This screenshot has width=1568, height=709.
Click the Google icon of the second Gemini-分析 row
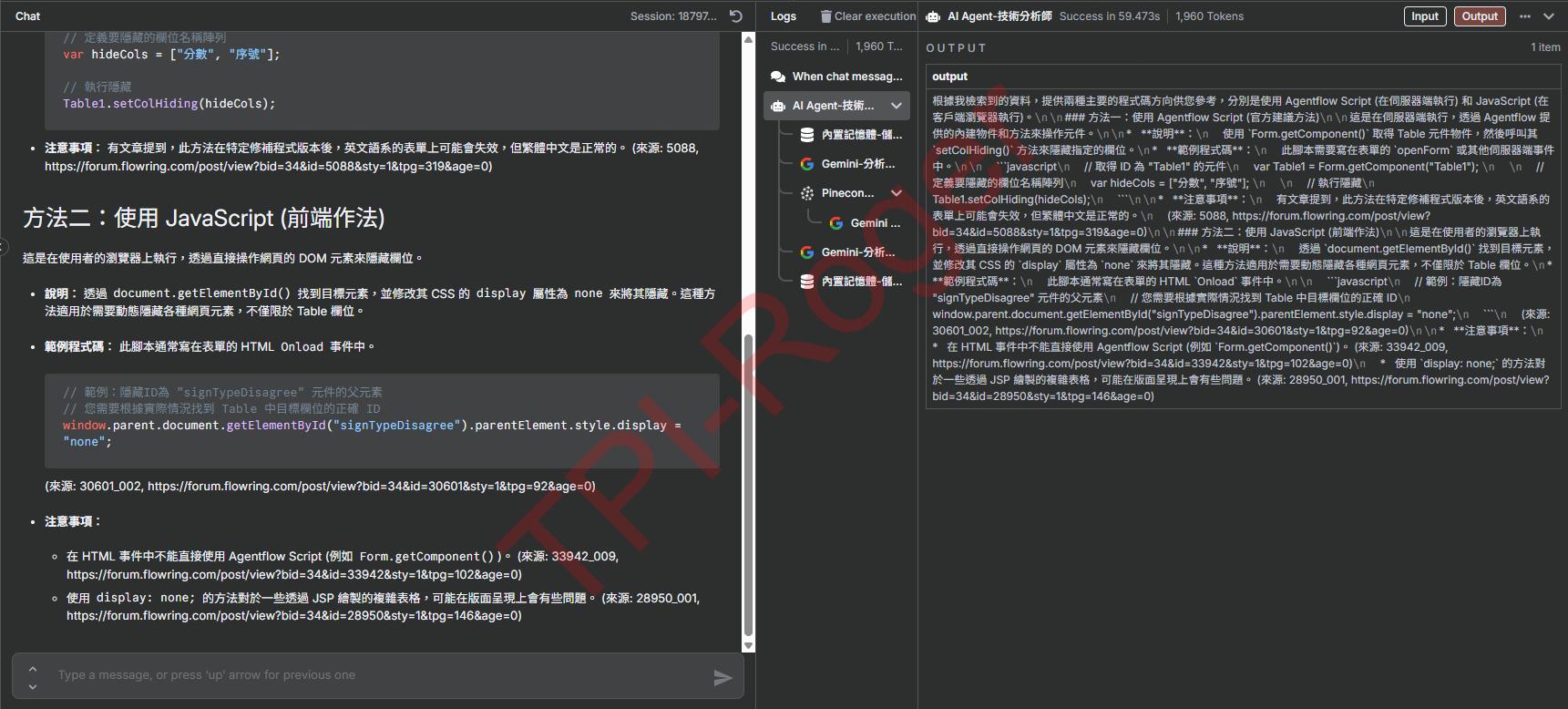(807, 252)
